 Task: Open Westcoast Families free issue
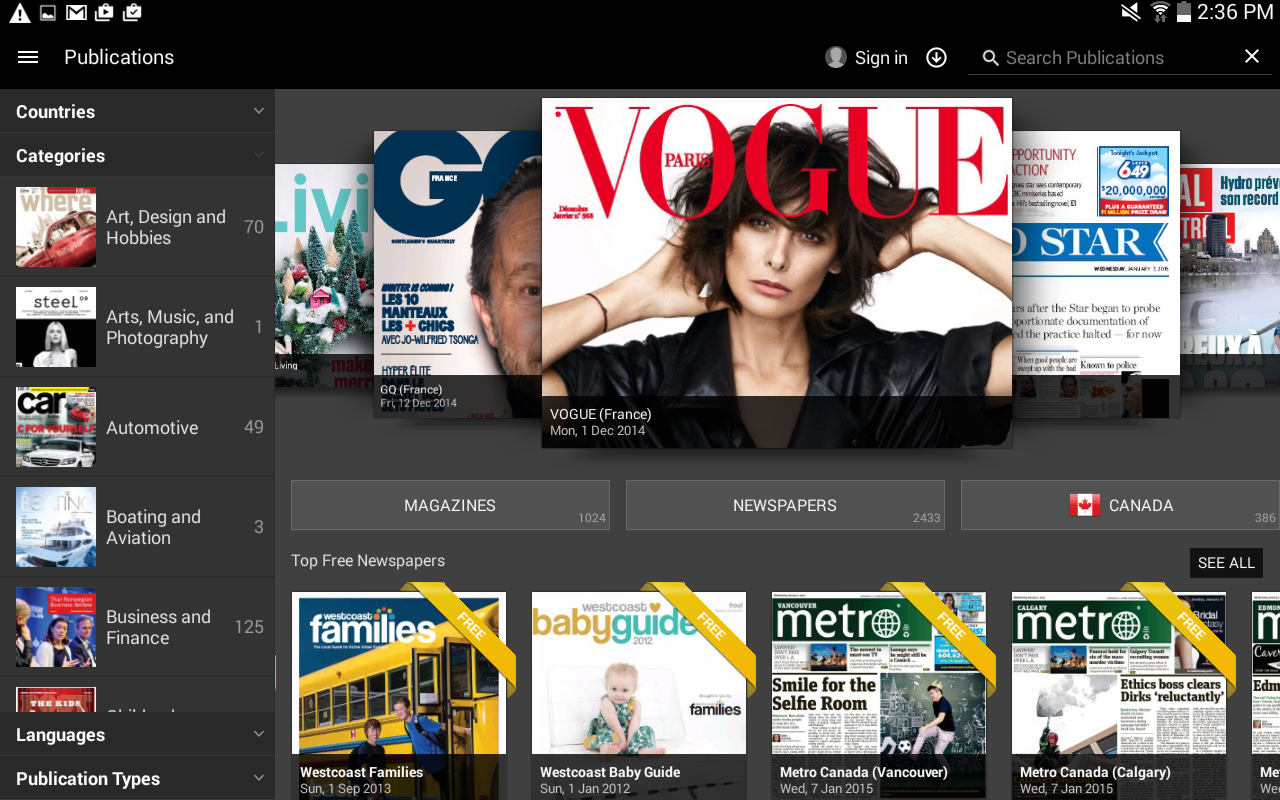pyautogui.click(x=399, y=696)
